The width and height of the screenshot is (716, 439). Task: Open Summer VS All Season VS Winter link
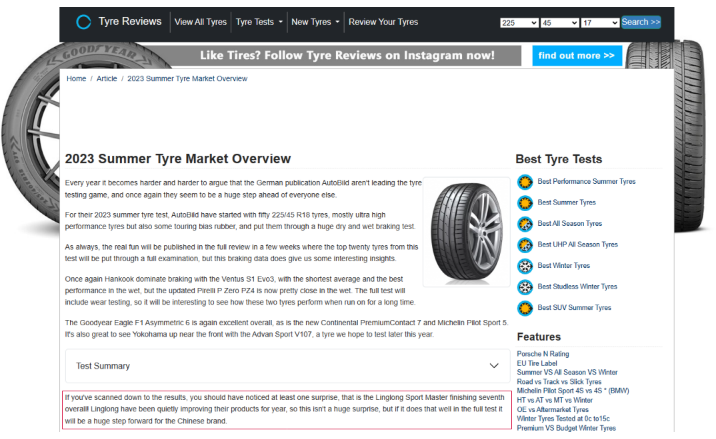tap(567, 372)
